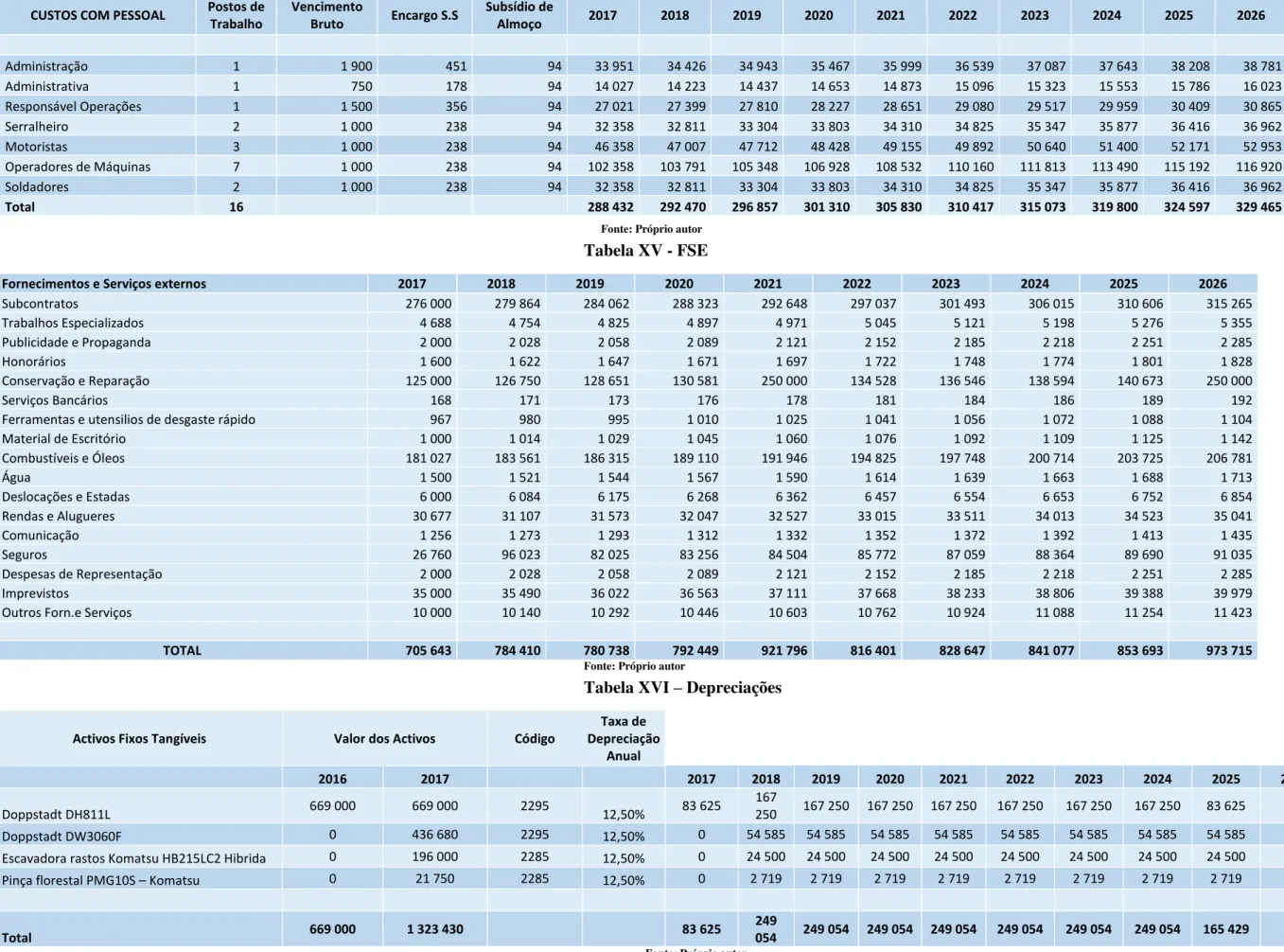This screenshot has height=952, width=1284.
Task: Click the Tabela XV - FSE title
Action: [x=645, y=251]
